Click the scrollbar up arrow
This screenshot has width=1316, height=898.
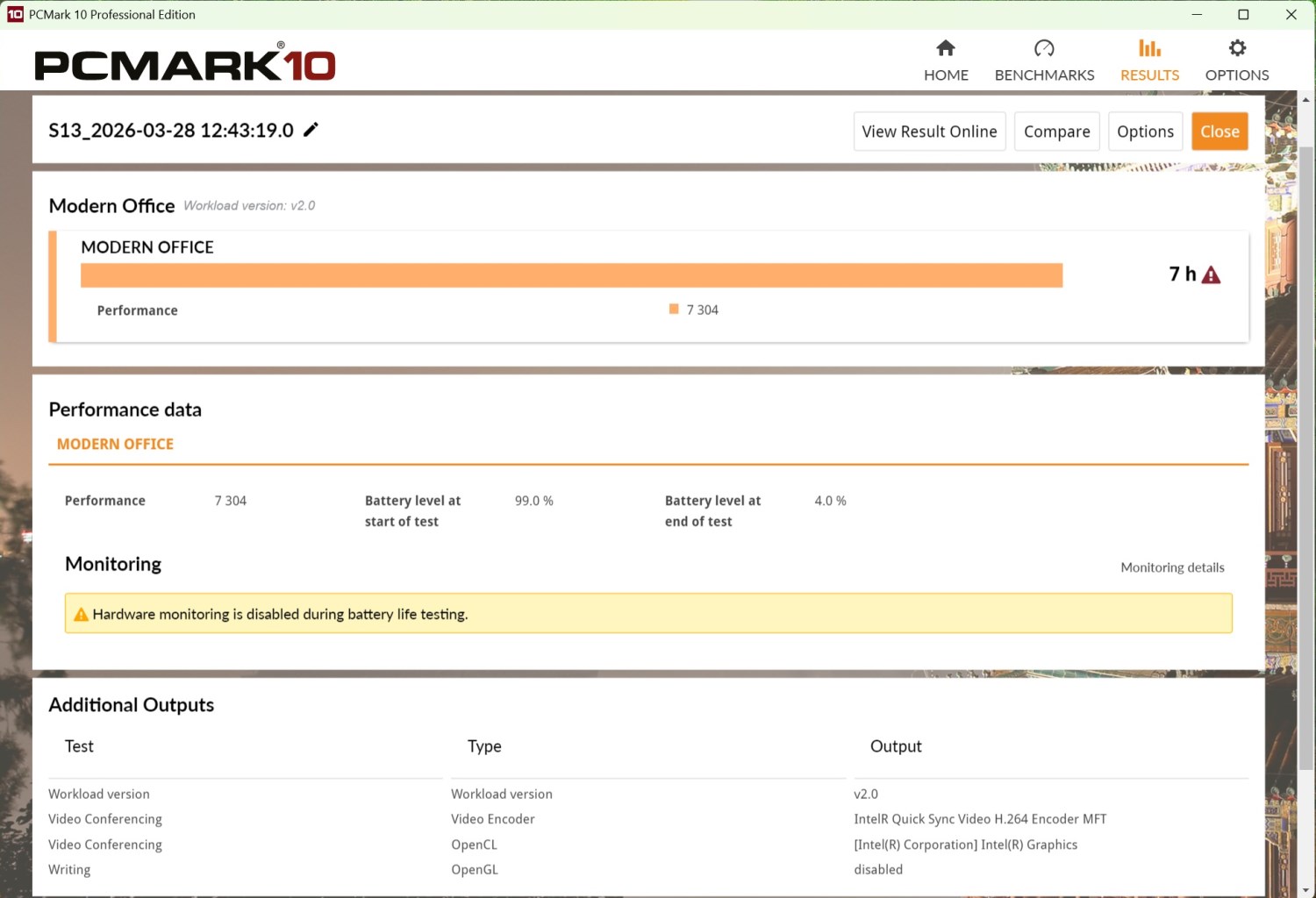1306,100
